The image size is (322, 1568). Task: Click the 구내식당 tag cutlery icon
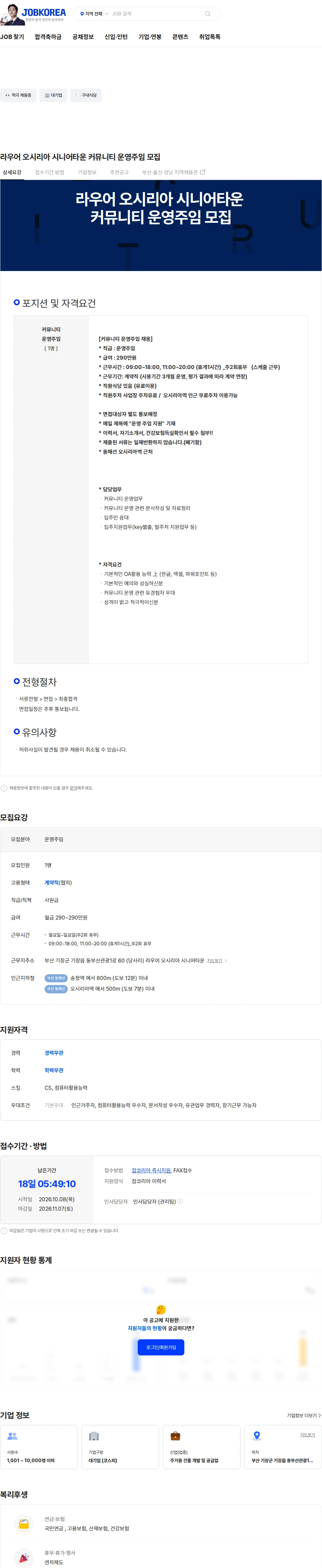[77, 96]
